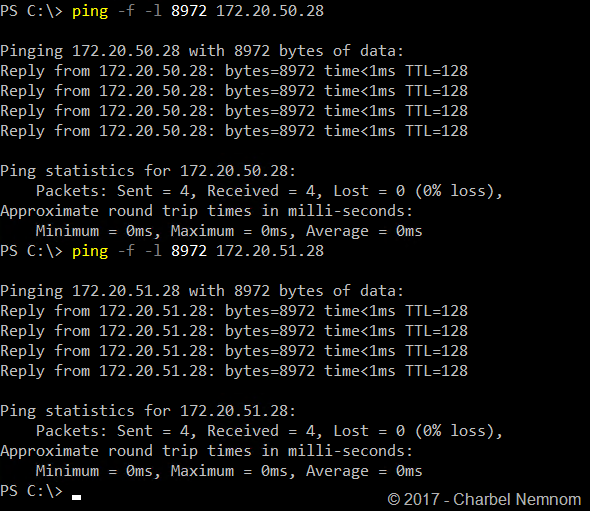Click the line 'Pinging 172.20.50.28 with 8972 bytes'

202,51
